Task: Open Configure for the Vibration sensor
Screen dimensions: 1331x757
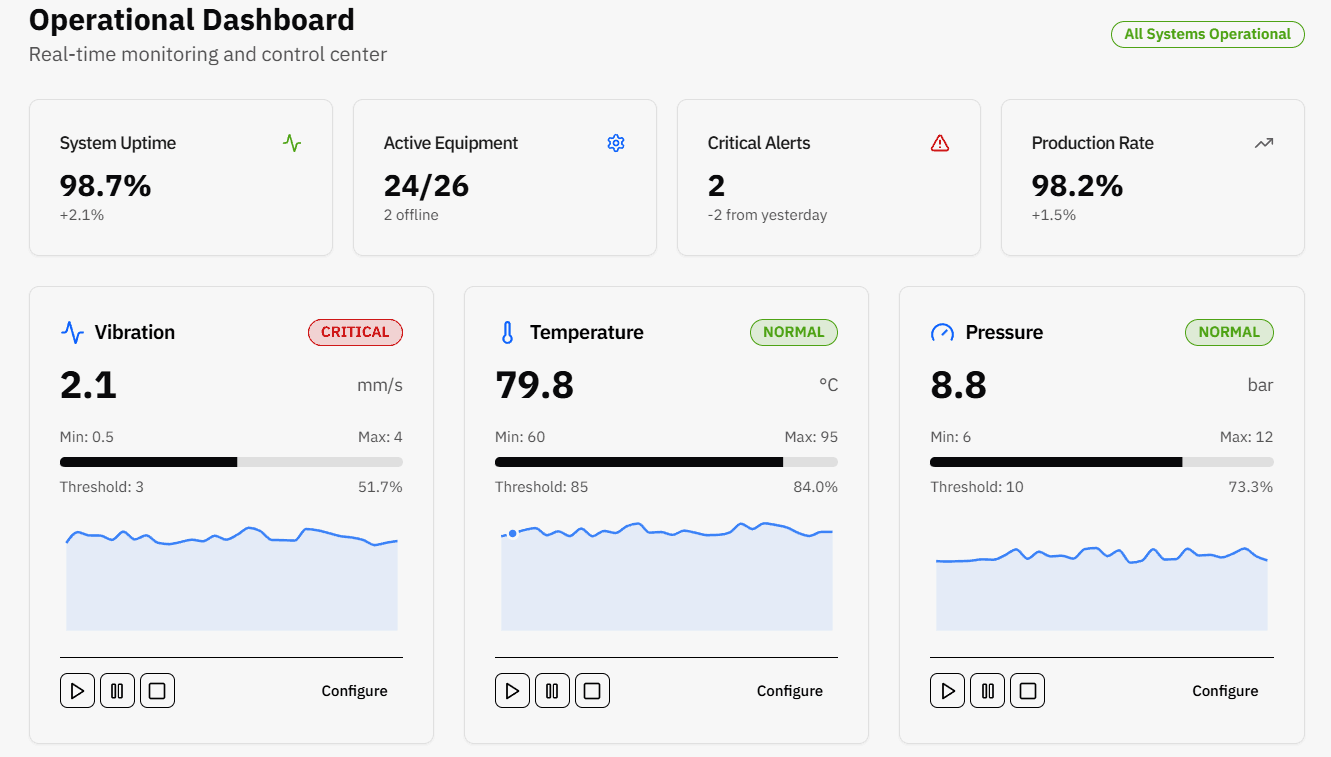Action: click(x=354, y=691)
